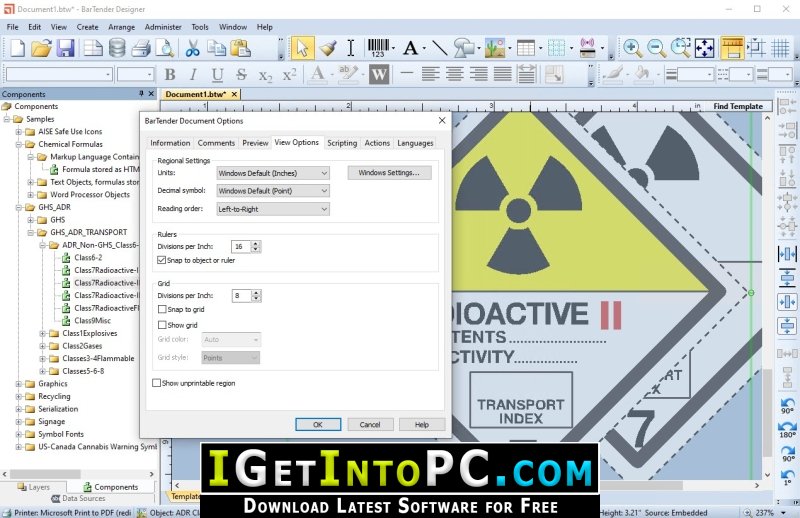Switch to the Languages tab
The image size is (800, 518).
coord(415,143)
